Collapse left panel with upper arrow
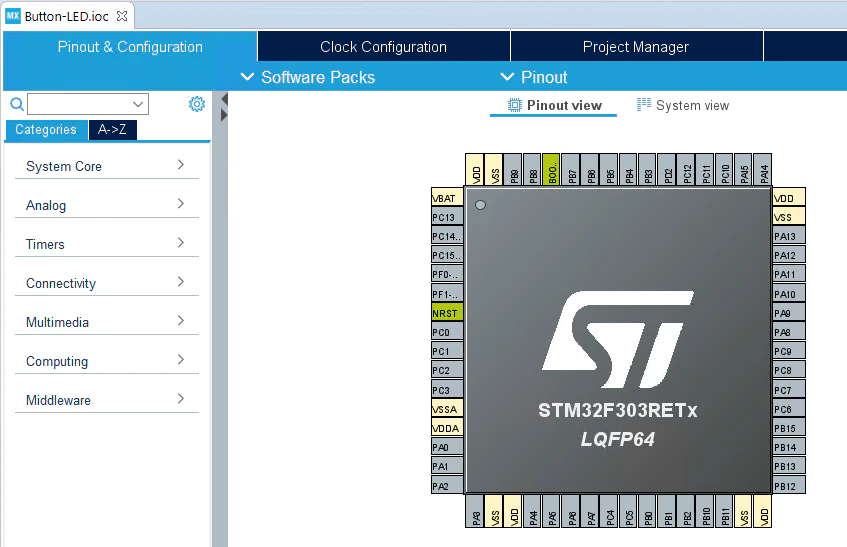847x547 pixels. coord(225,99)
